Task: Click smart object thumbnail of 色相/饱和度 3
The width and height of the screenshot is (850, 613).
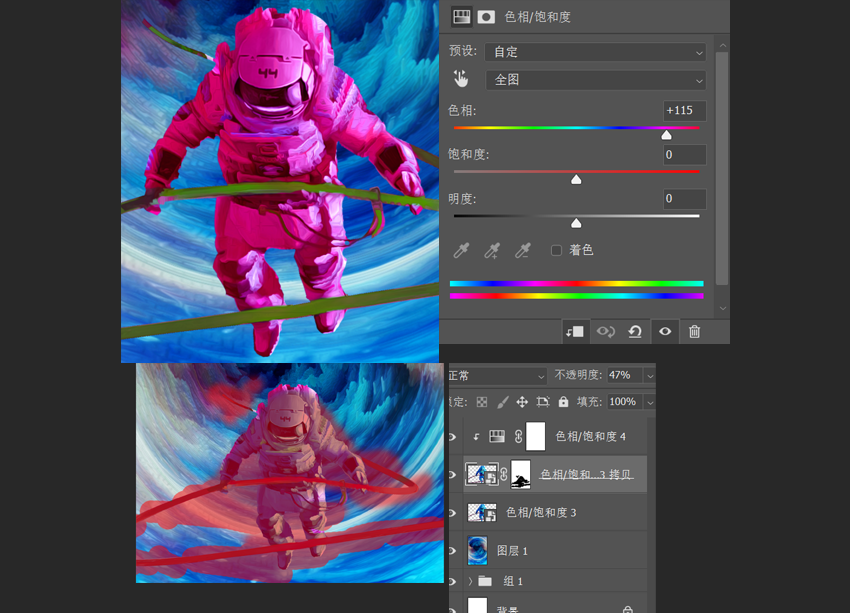Action: point(482,512)
